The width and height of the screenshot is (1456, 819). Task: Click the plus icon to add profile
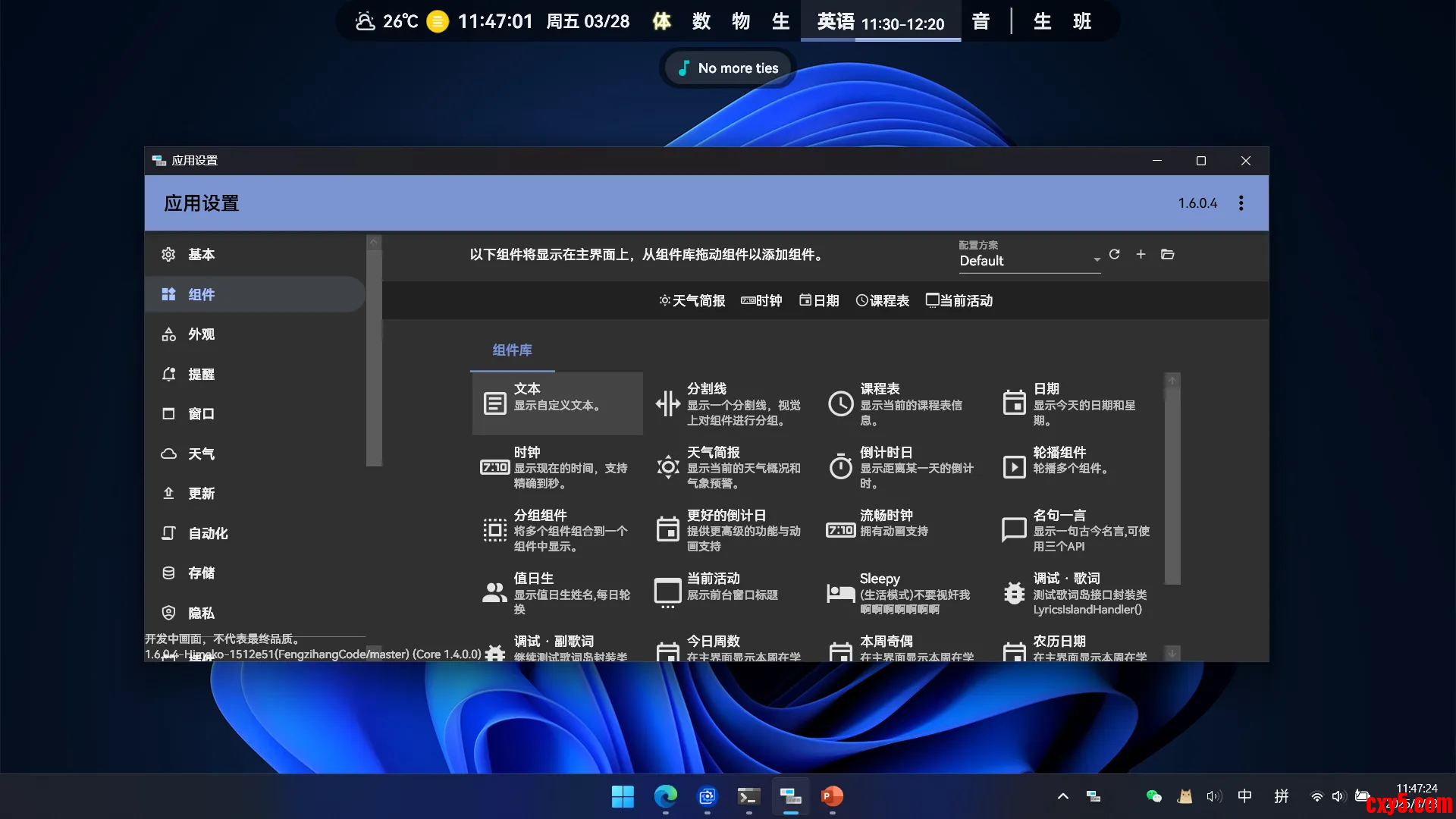pos(1141,254)
